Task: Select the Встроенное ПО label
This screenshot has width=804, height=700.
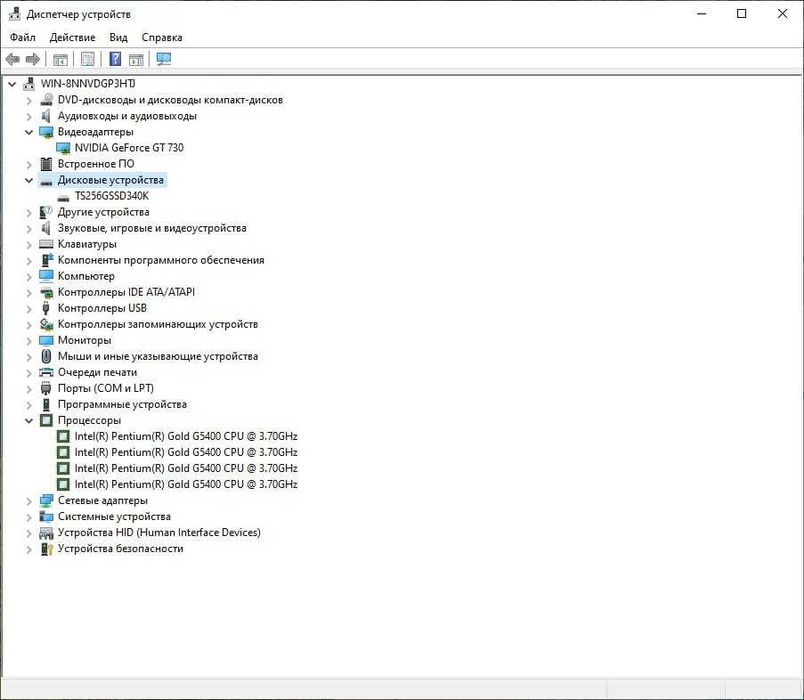Action: coord(96,164)
